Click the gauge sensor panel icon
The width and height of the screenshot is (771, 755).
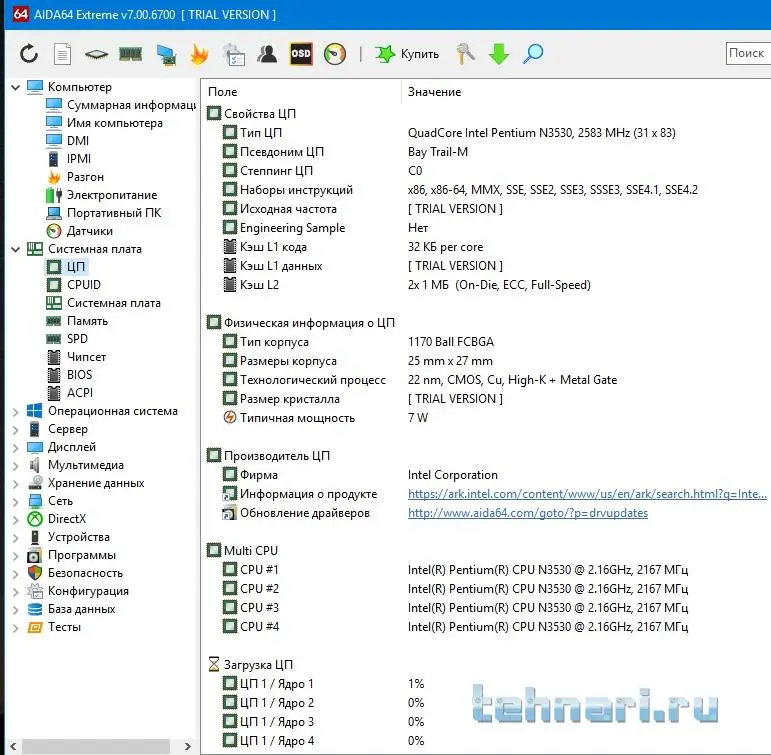[x=335, y=54]
